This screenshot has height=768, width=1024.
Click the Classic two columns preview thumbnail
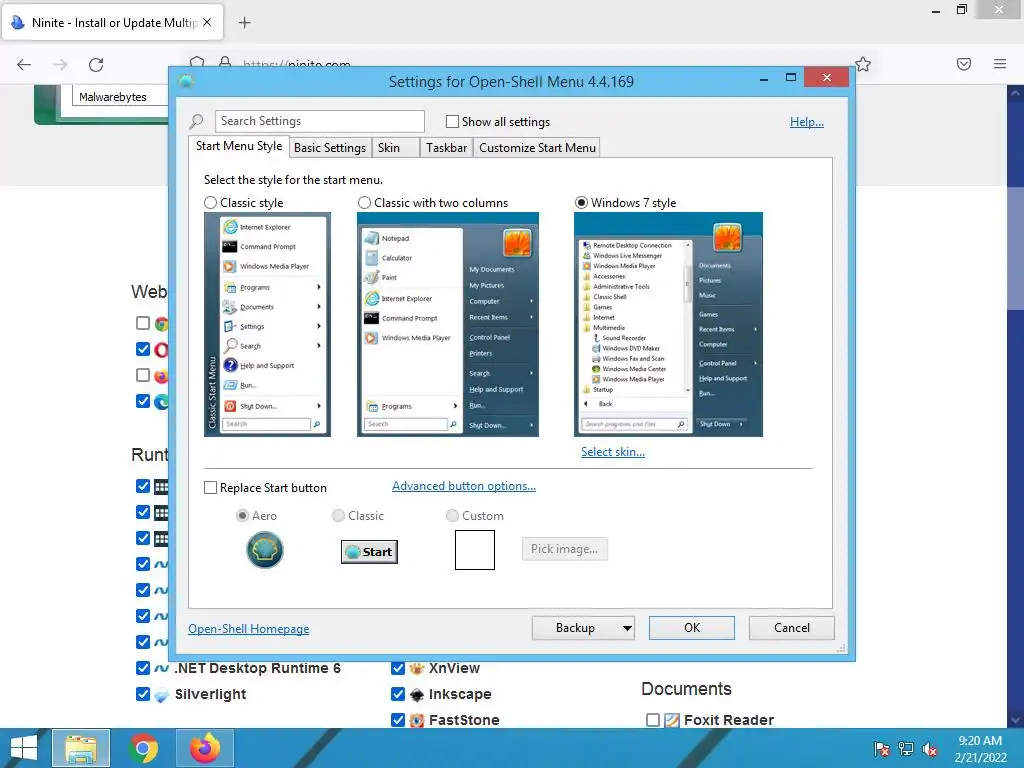pos(447,325)
